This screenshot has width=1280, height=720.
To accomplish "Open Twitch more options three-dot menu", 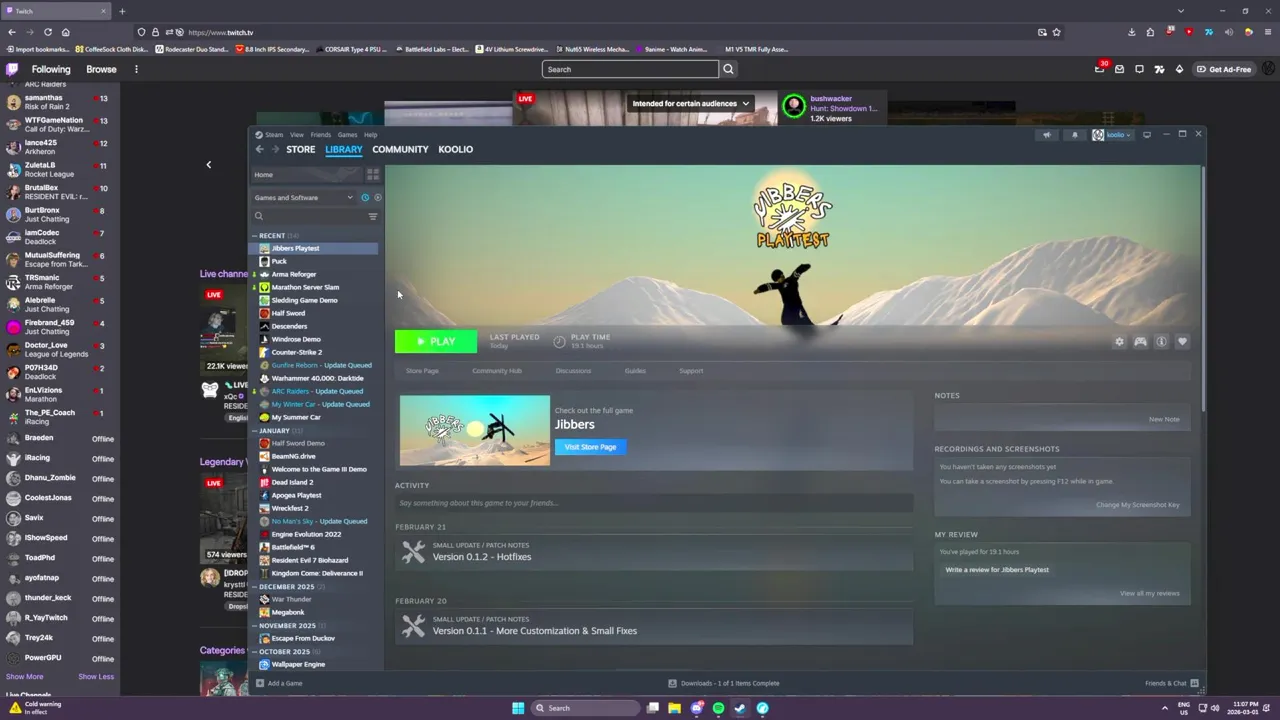I will (x=136, y=69).
